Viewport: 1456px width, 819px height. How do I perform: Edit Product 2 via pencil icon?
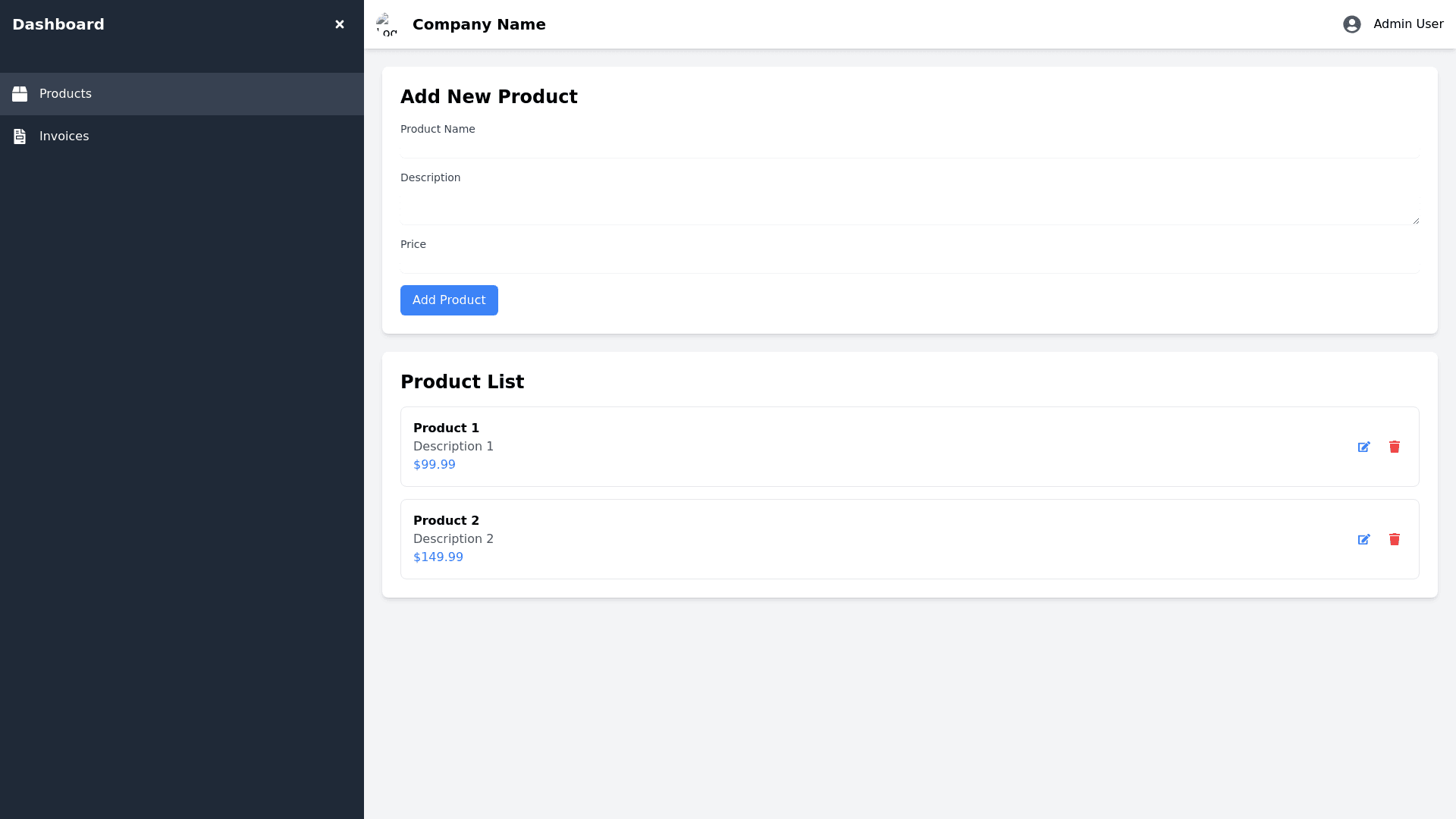tap(1363, 539)
